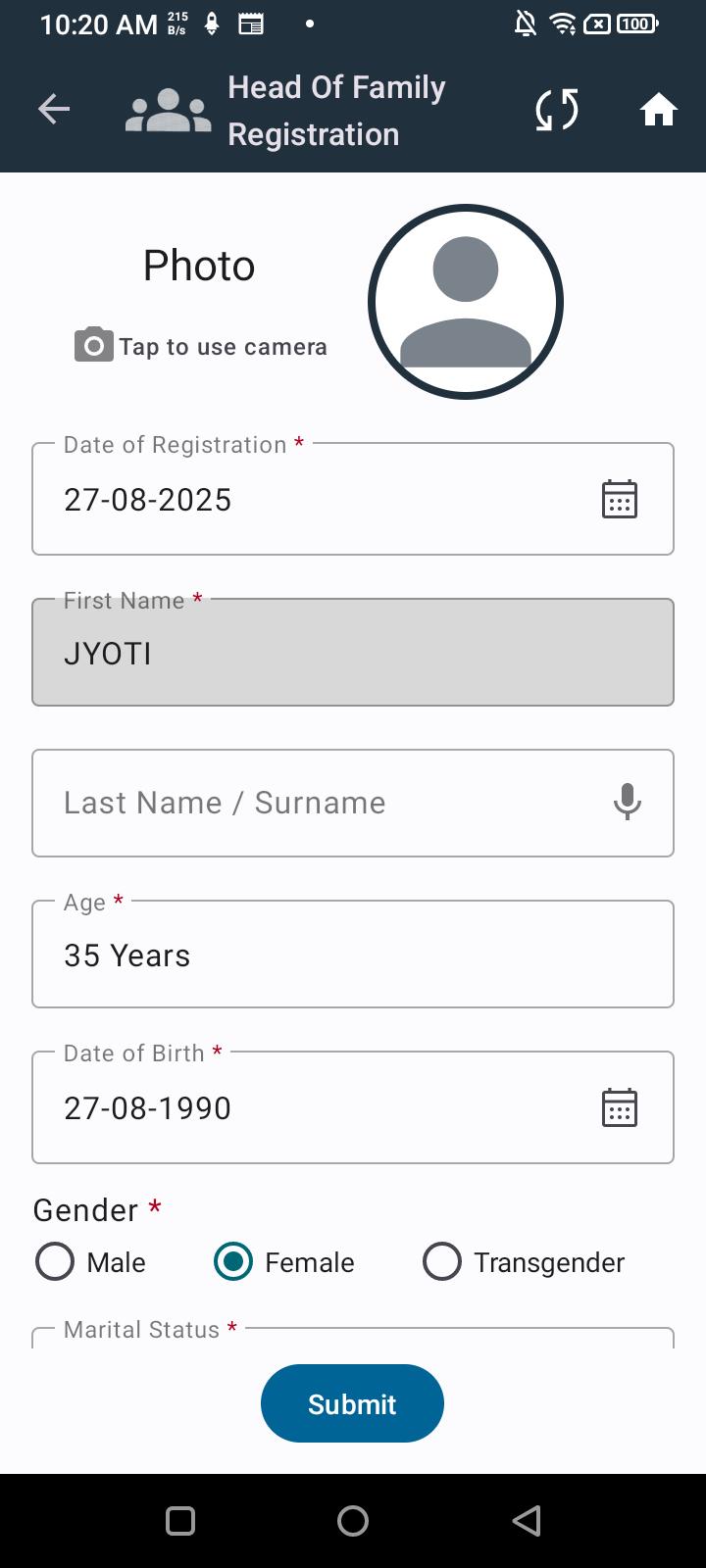Tap microphone icon in Last Name field

[x=628, y=803]
